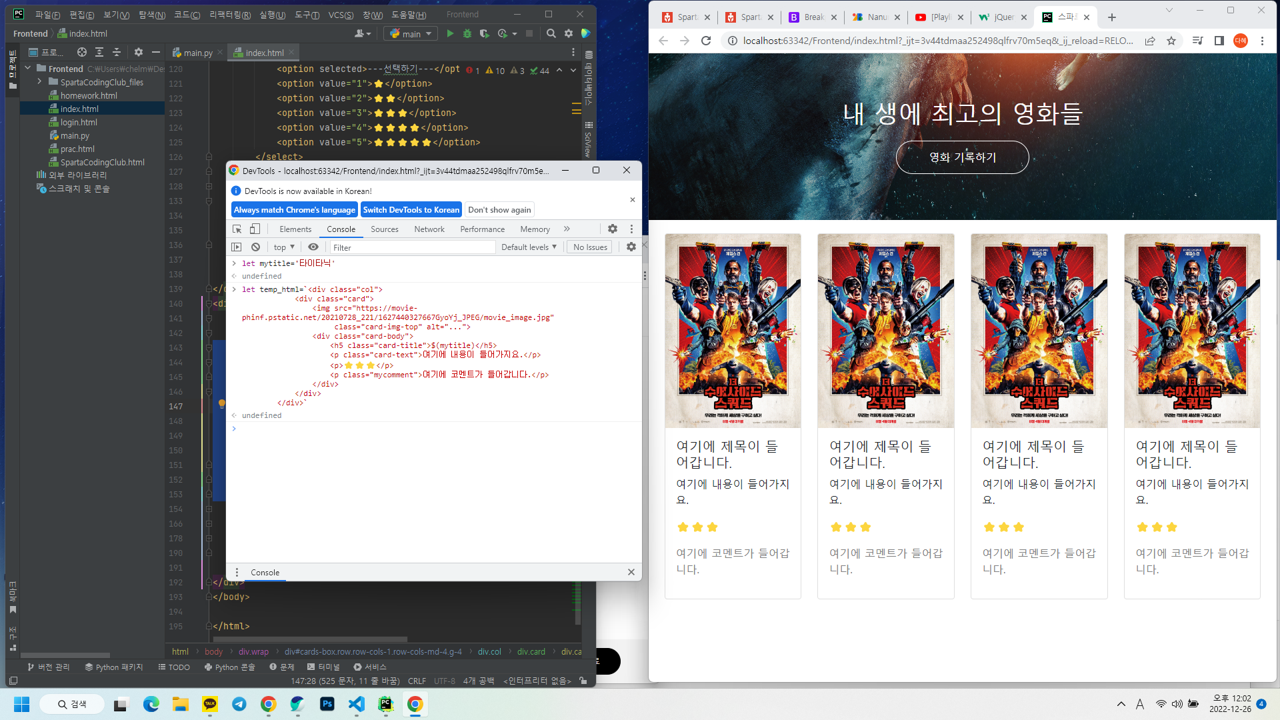Open the Python 콘솔 tool window
This screenshot has height=720, width=1280.
coord(229,667)
